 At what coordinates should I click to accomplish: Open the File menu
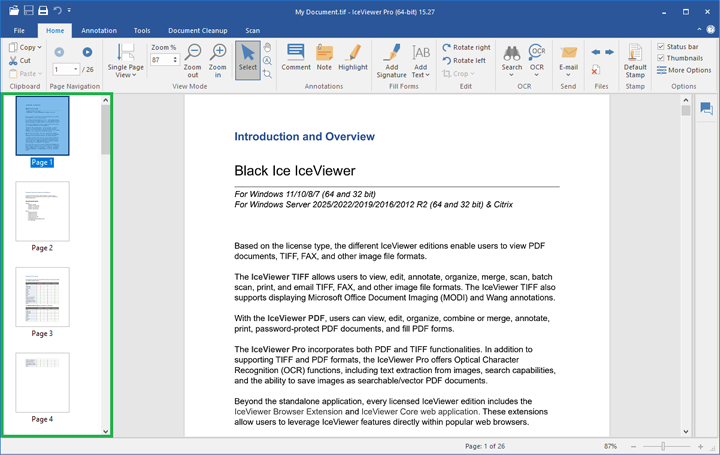[x=19, y=30]
